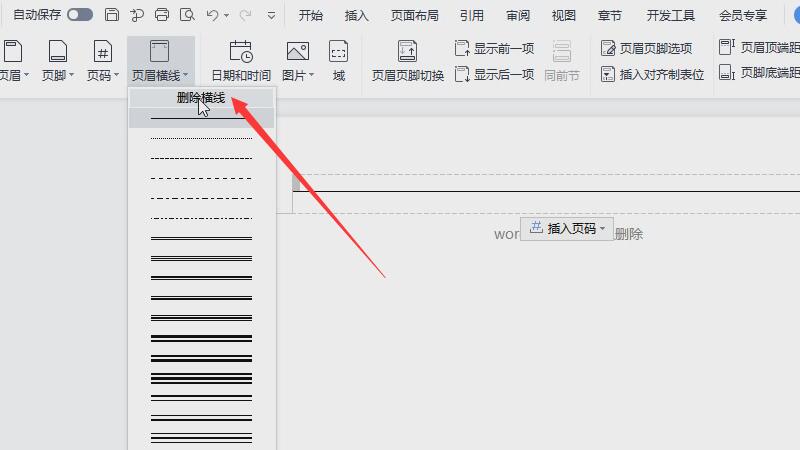The image size is (800, 450).
Task: Expand quick access toolbar customization arrow
Action: [271, 16]
